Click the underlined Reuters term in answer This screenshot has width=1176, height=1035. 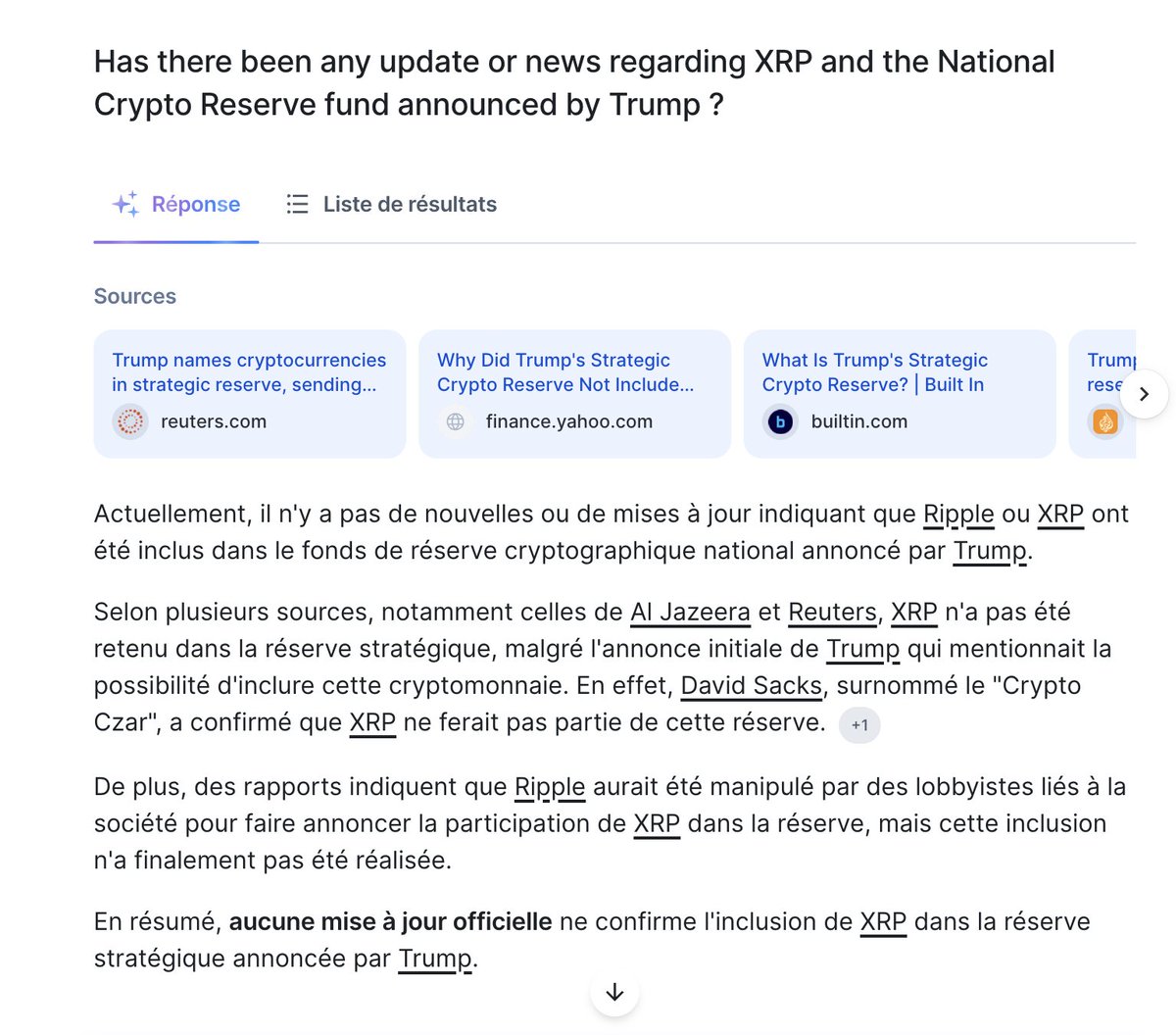[x=832, y=613]
